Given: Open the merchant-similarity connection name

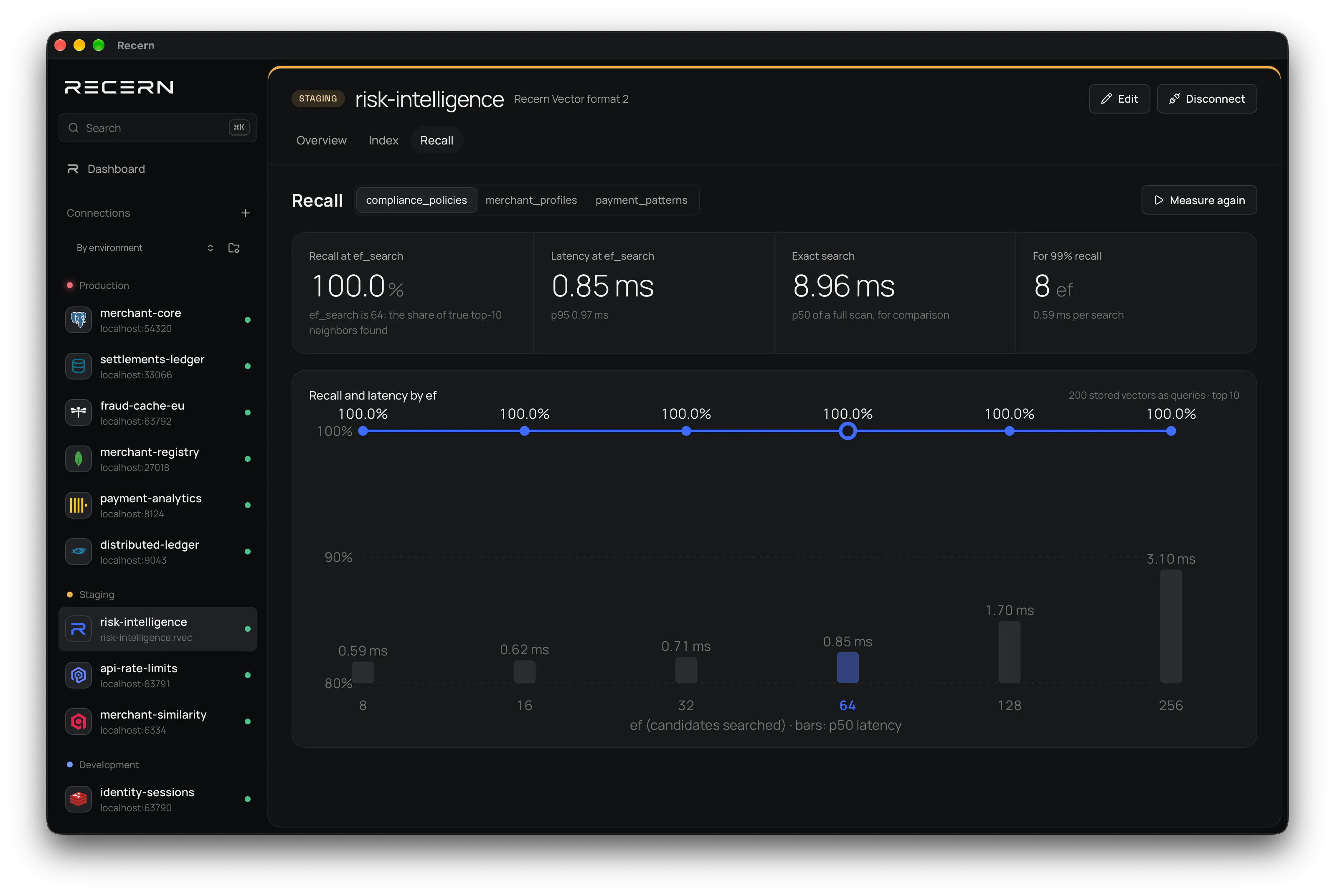Looking at the screenshot, I should (x=153, y=715).
